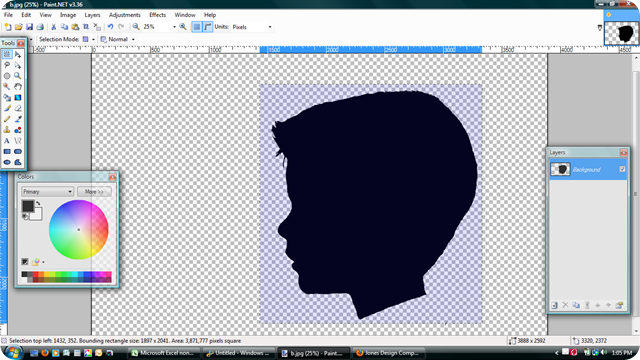The image size is (640, 360).
Task: Select the Ellipse Select tool
Action: tap(7, 76)
